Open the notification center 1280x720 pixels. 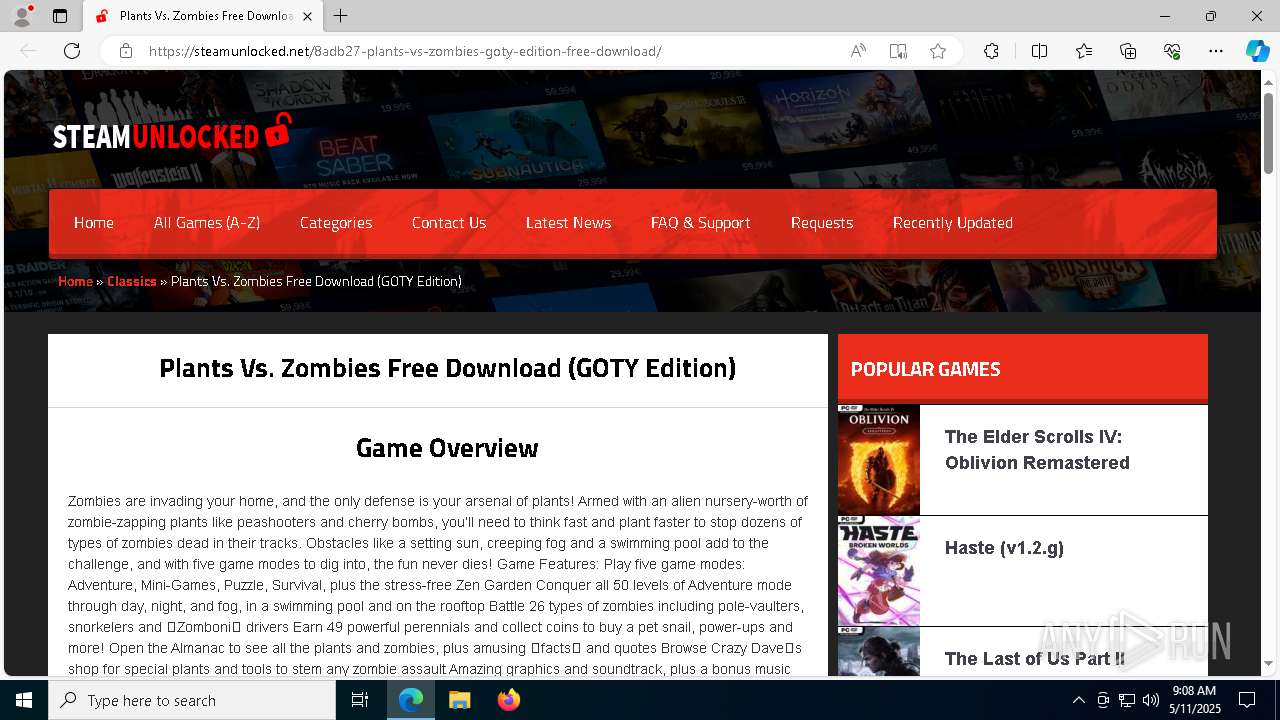pyautogui.click(x=1247, y=700)
